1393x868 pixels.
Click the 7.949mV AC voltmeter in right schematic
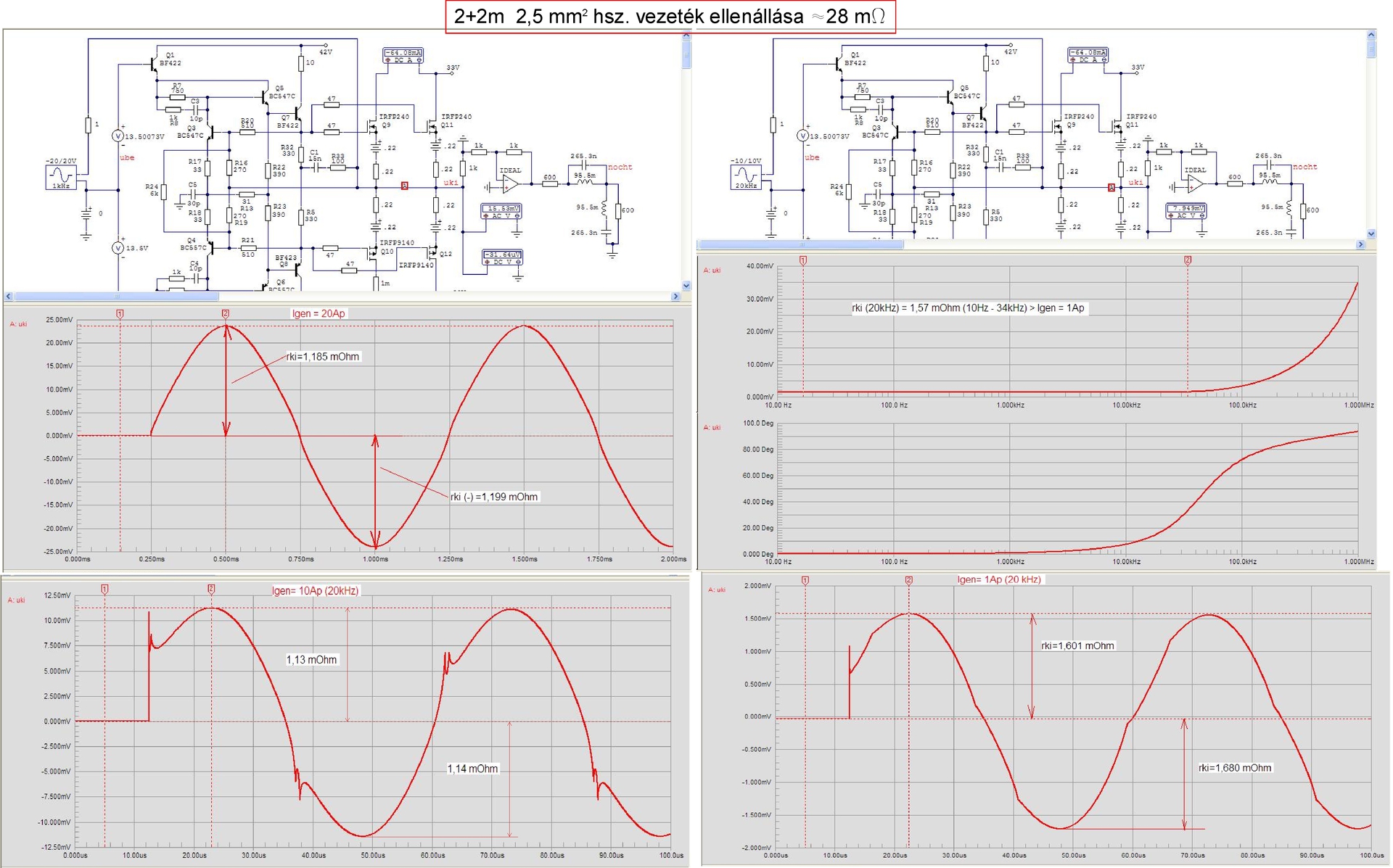(1186, 211)
